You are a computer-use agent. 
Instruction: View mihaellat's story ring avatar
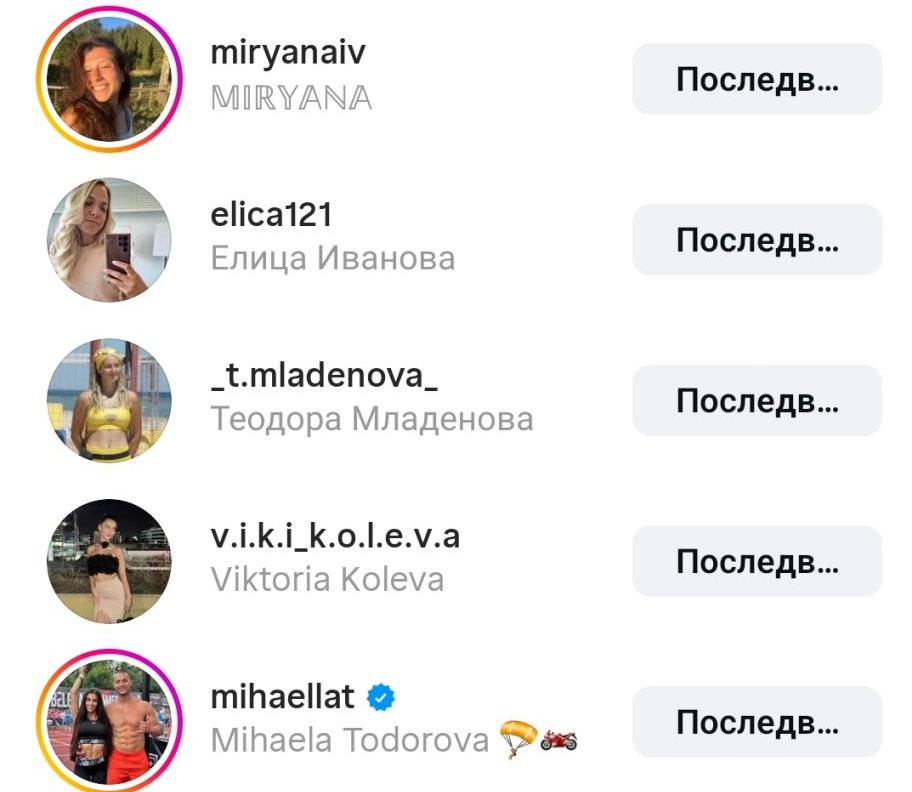click(x=109, y=722)
